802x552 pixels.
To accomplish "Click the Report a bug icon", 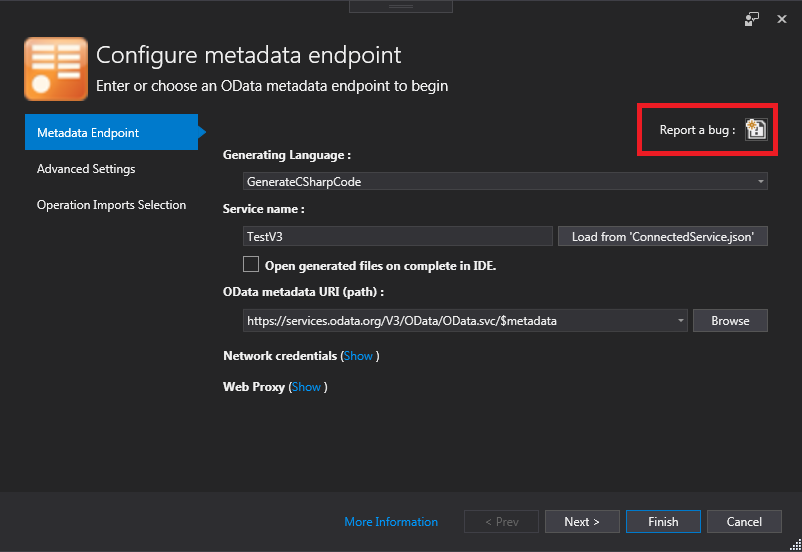I will coord(755,129).
